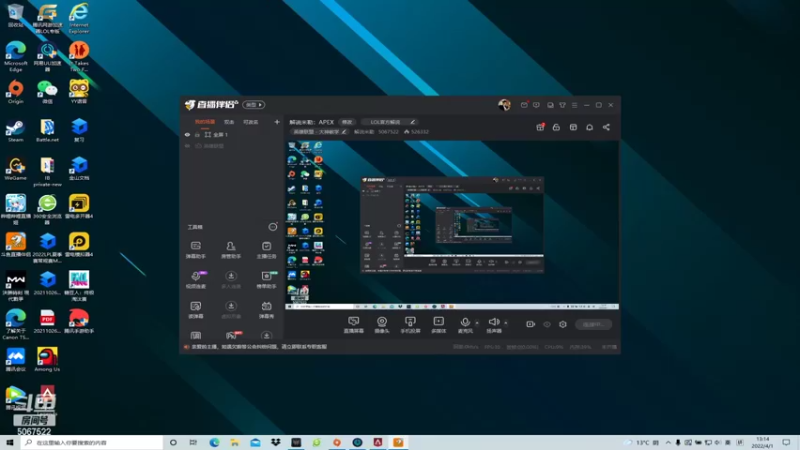
Task: Open the 房管助手 tool
Action: click(x=231, y=249)
